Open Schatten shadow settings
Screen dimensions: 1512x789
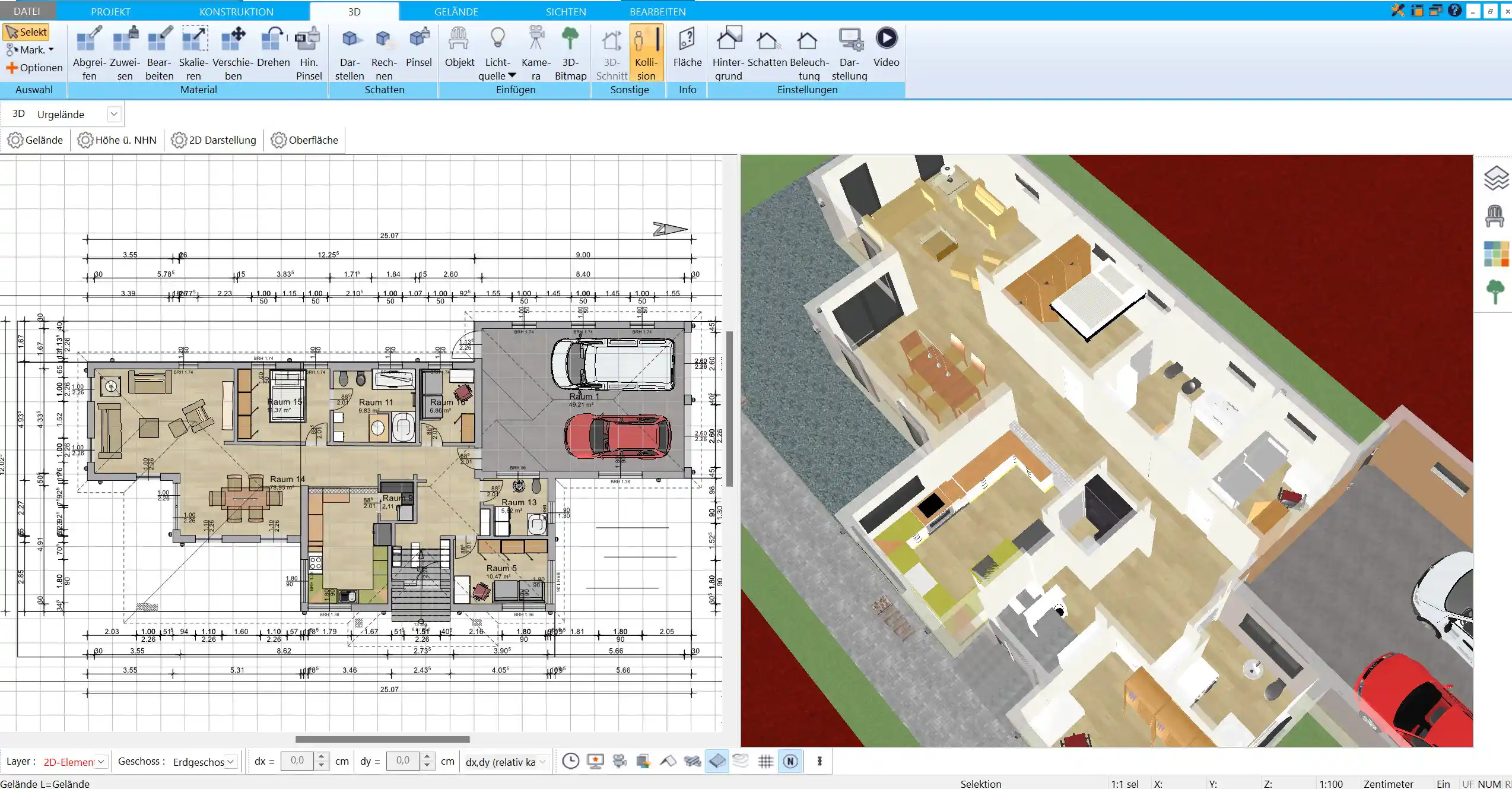pyautogui.click(x=767, y=47)
